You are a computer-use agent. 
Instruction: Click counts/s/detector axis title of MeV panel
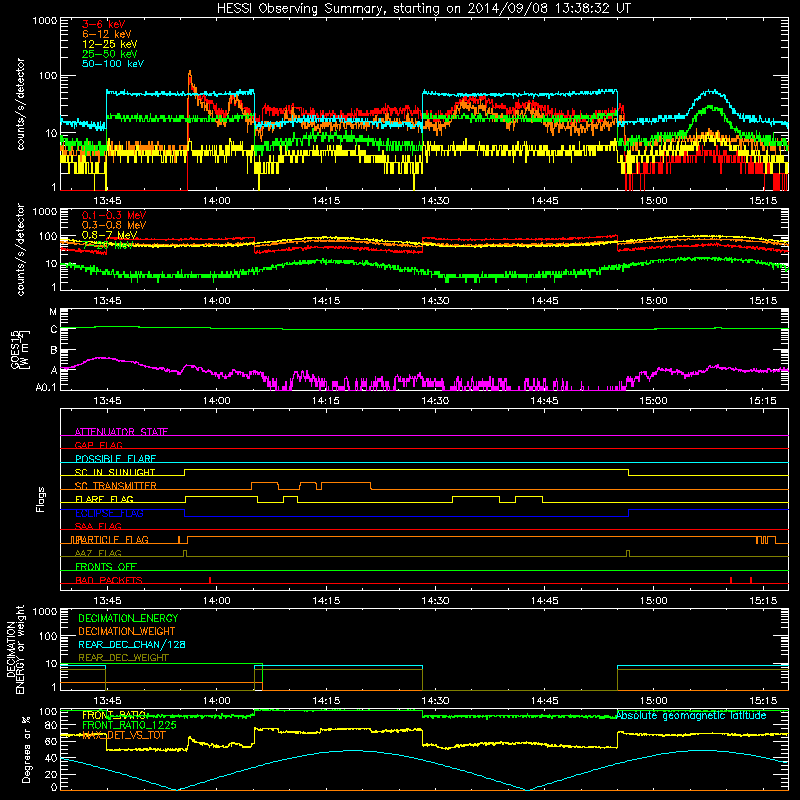coord(21,249)
